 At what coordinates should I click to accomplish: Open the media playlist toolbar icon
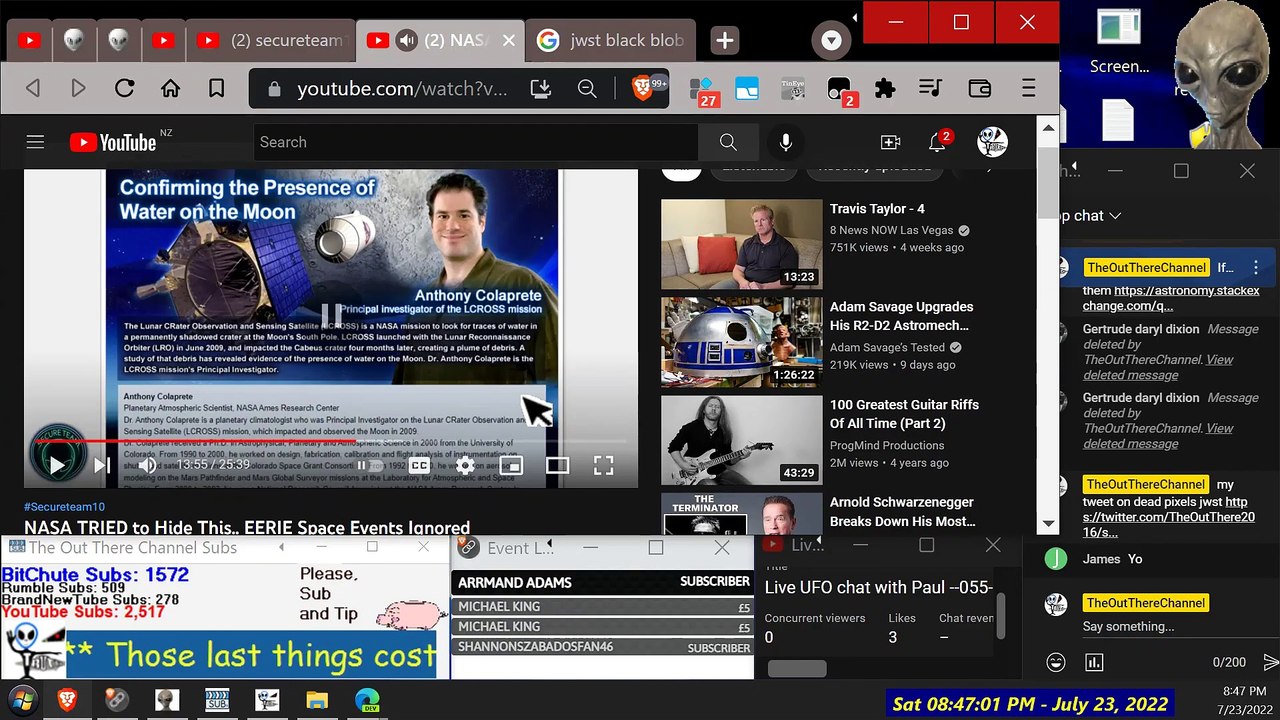click(x=930, y=89)
